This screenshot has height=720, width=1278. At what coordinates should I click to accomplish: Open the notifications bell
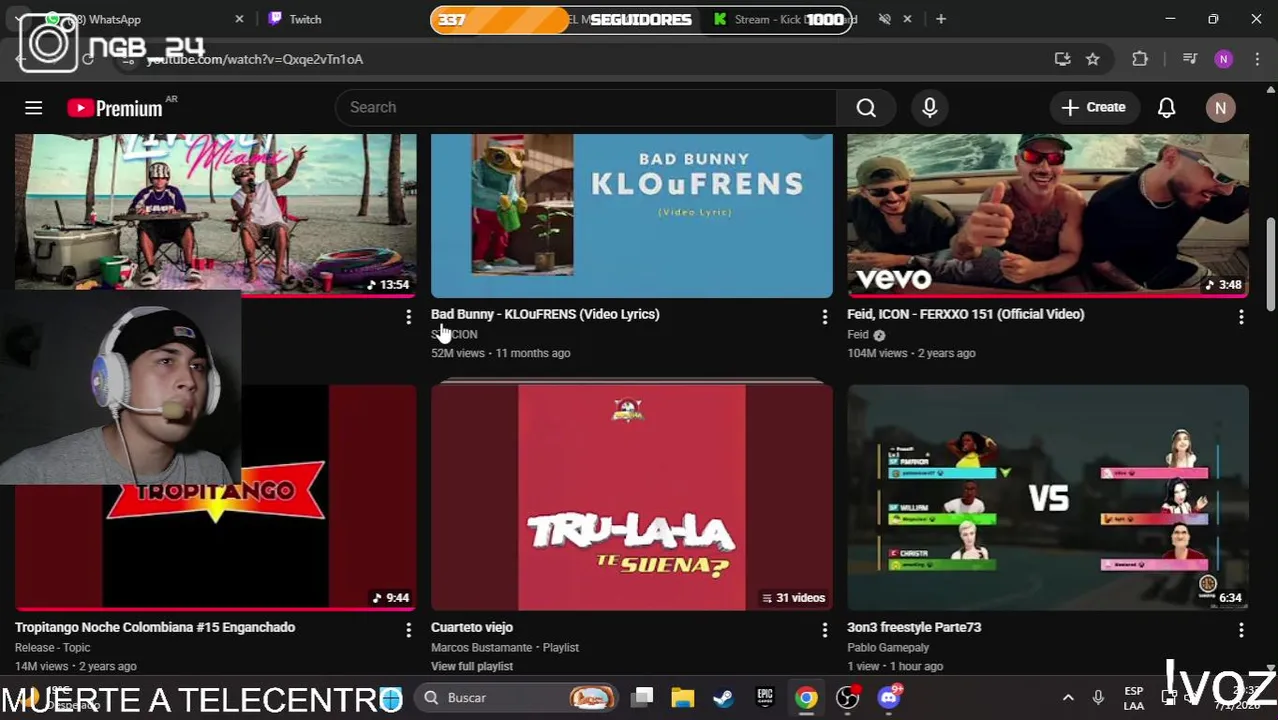pyautogui.click(x=1166, y=107)
